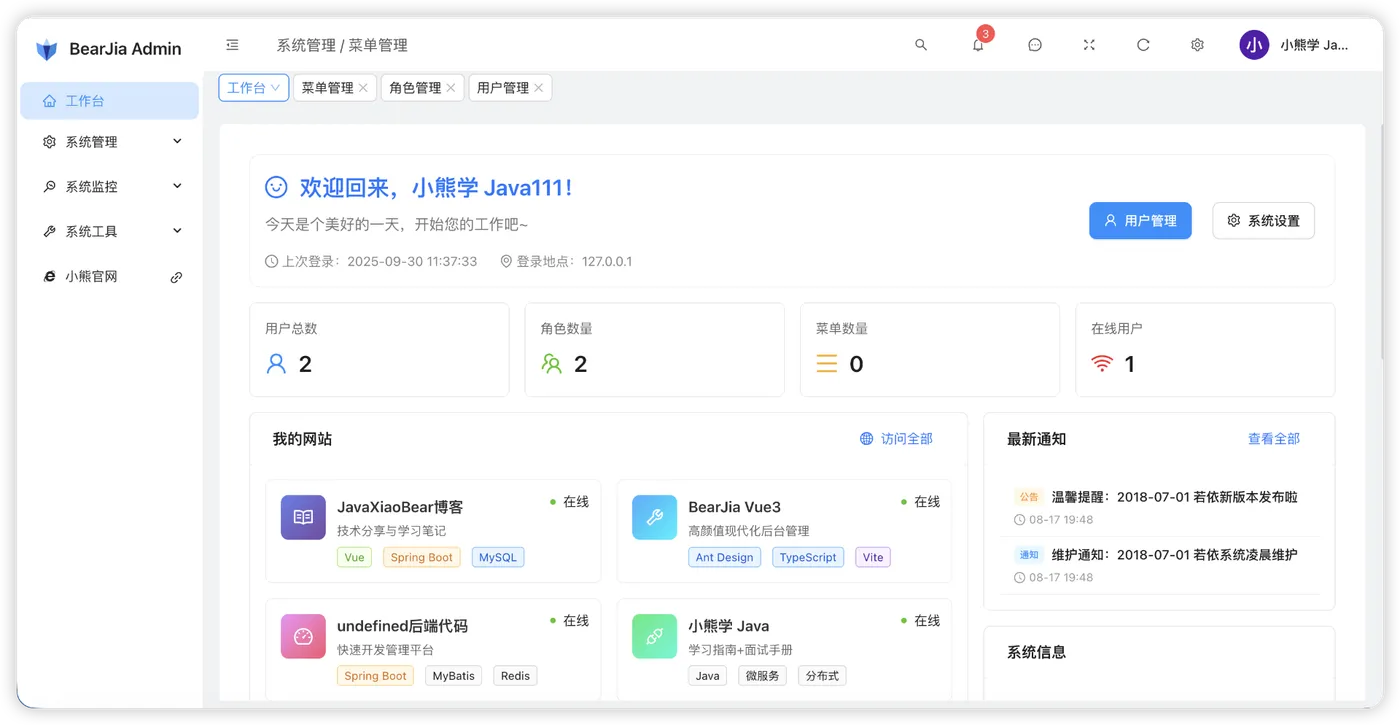Click the MySQL tag
1400x725 pixels.
498,558
